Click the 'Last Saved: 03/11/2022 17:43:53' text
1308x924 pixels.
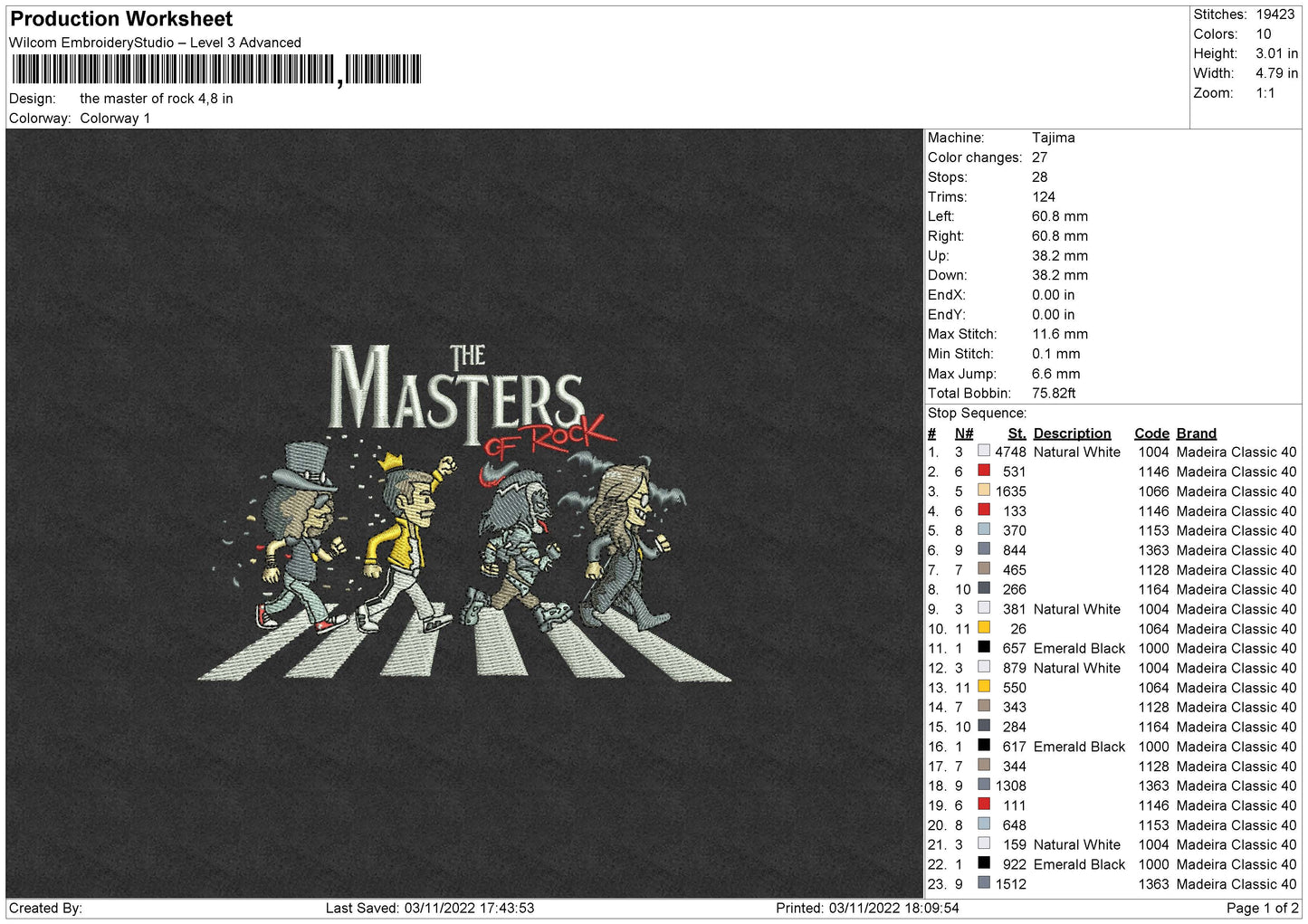coord(430,908)
